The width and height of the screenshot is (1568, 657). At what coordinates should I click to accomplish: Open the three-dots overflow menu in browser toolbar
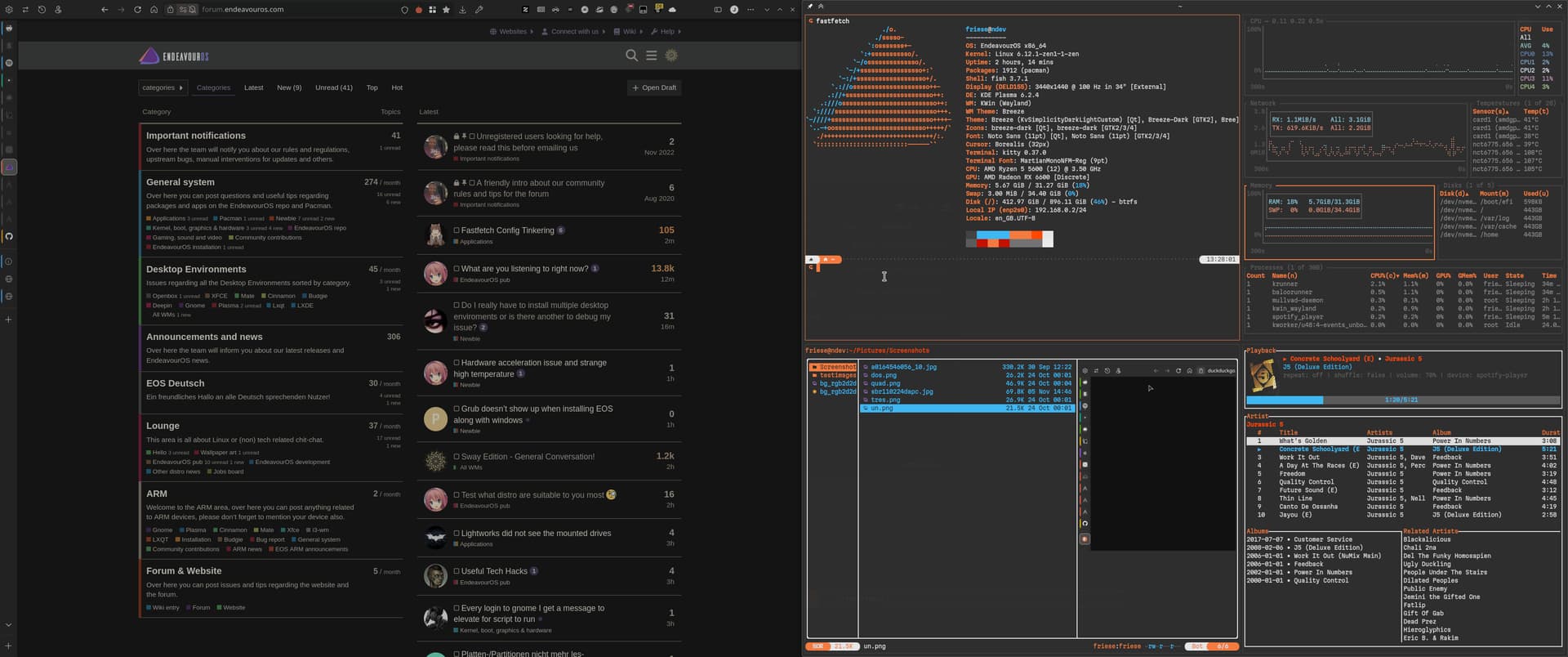[x=751, y=10]
